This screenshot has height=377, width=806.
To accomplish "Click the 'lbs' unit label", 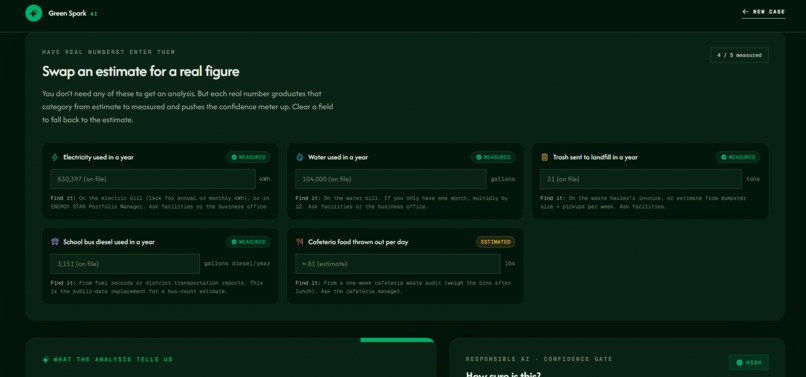I will 509,263.
